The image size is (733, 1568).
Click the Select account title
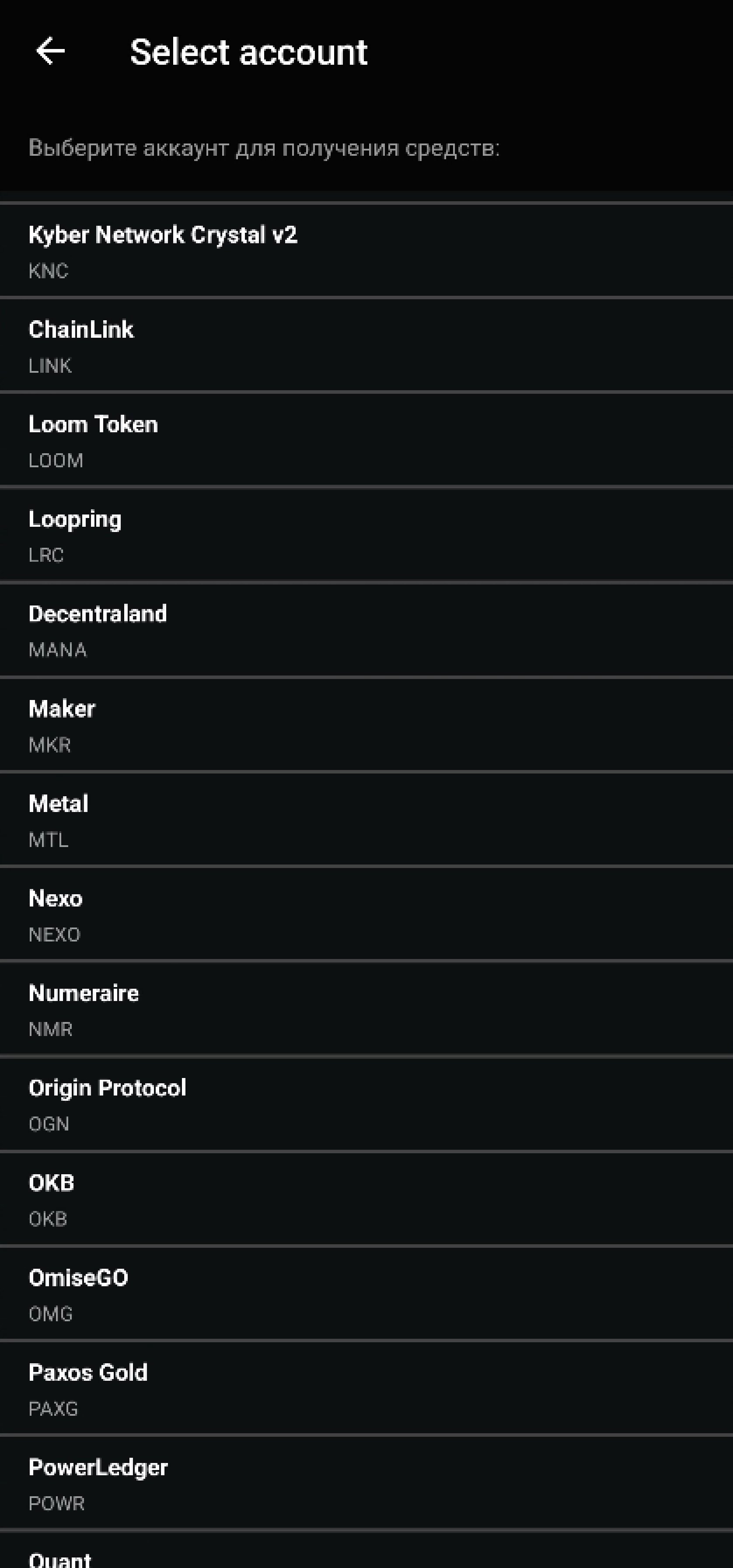[x=249, y=52]
